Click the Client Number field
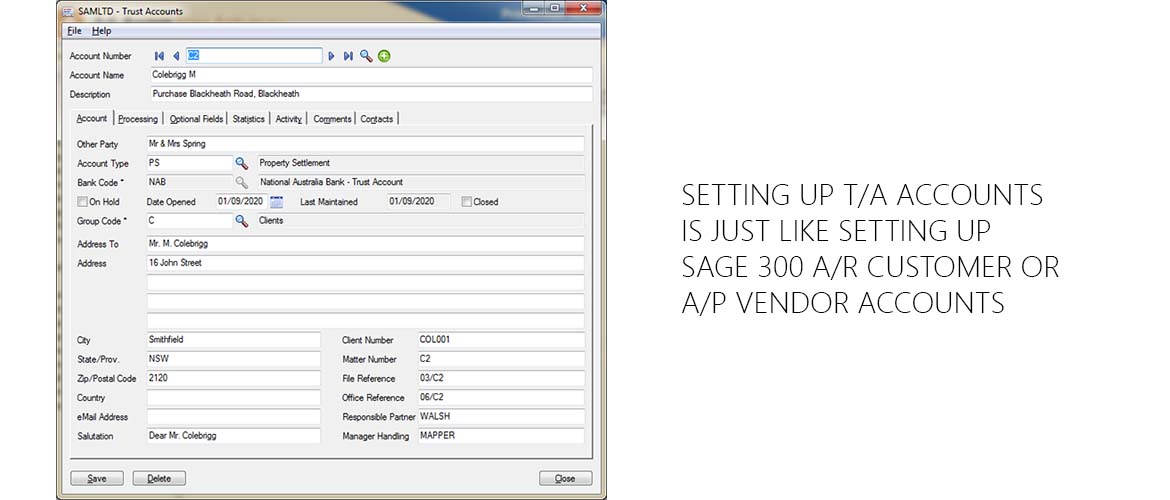 click(501, 340)
